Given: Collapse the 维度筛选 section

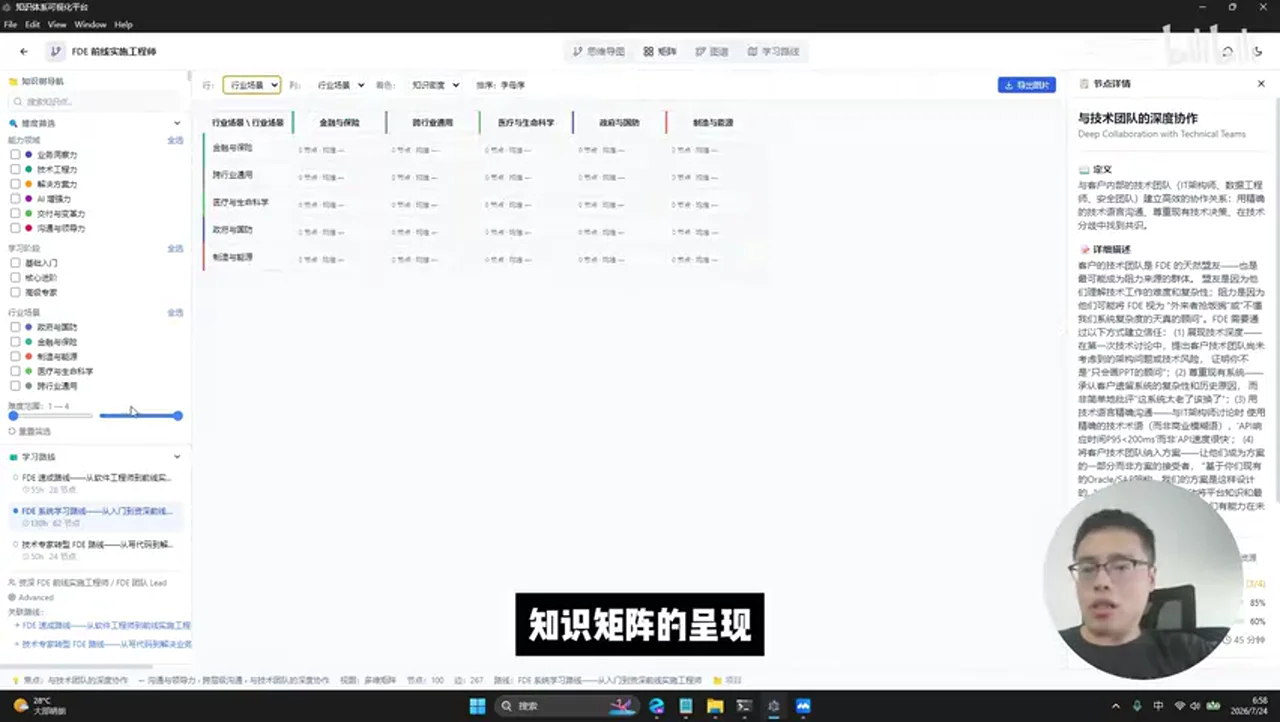Looking at the screenshot, I should coord(177,123).
